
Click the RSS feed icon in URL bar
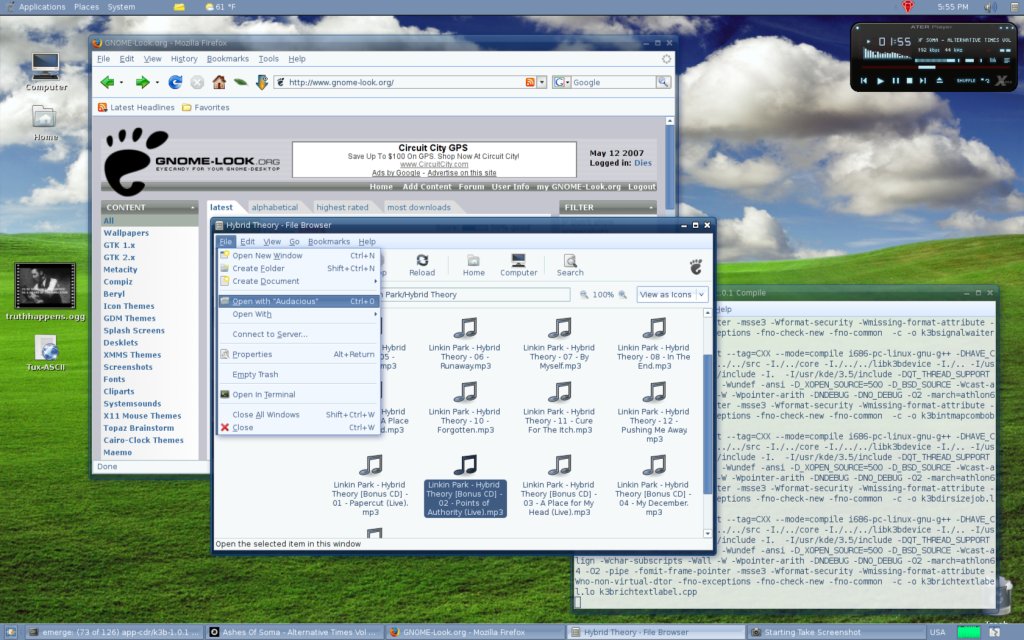click(530, 82)
